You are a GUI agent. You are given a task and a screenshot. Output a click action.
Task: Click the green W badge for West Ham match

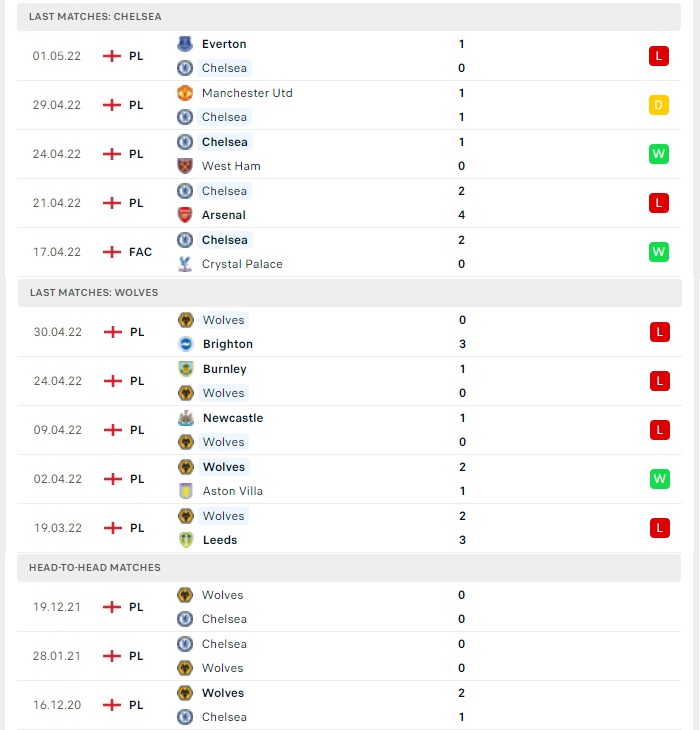(x=659, y=154)
